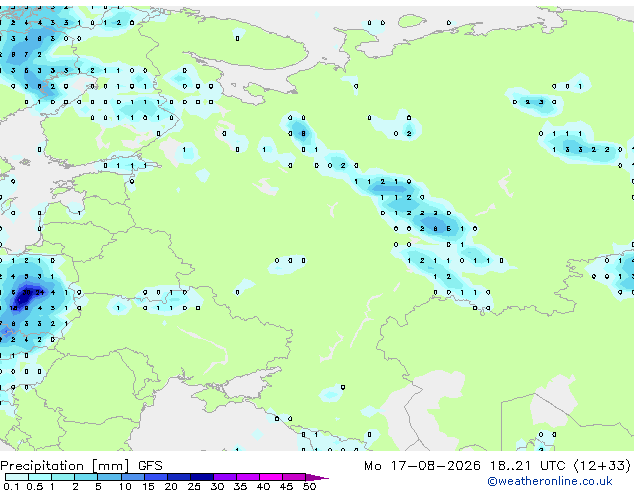The image size is (634, 490).
Task: Pick the 10–15 mm legend color box
Action: coord(133,477)
